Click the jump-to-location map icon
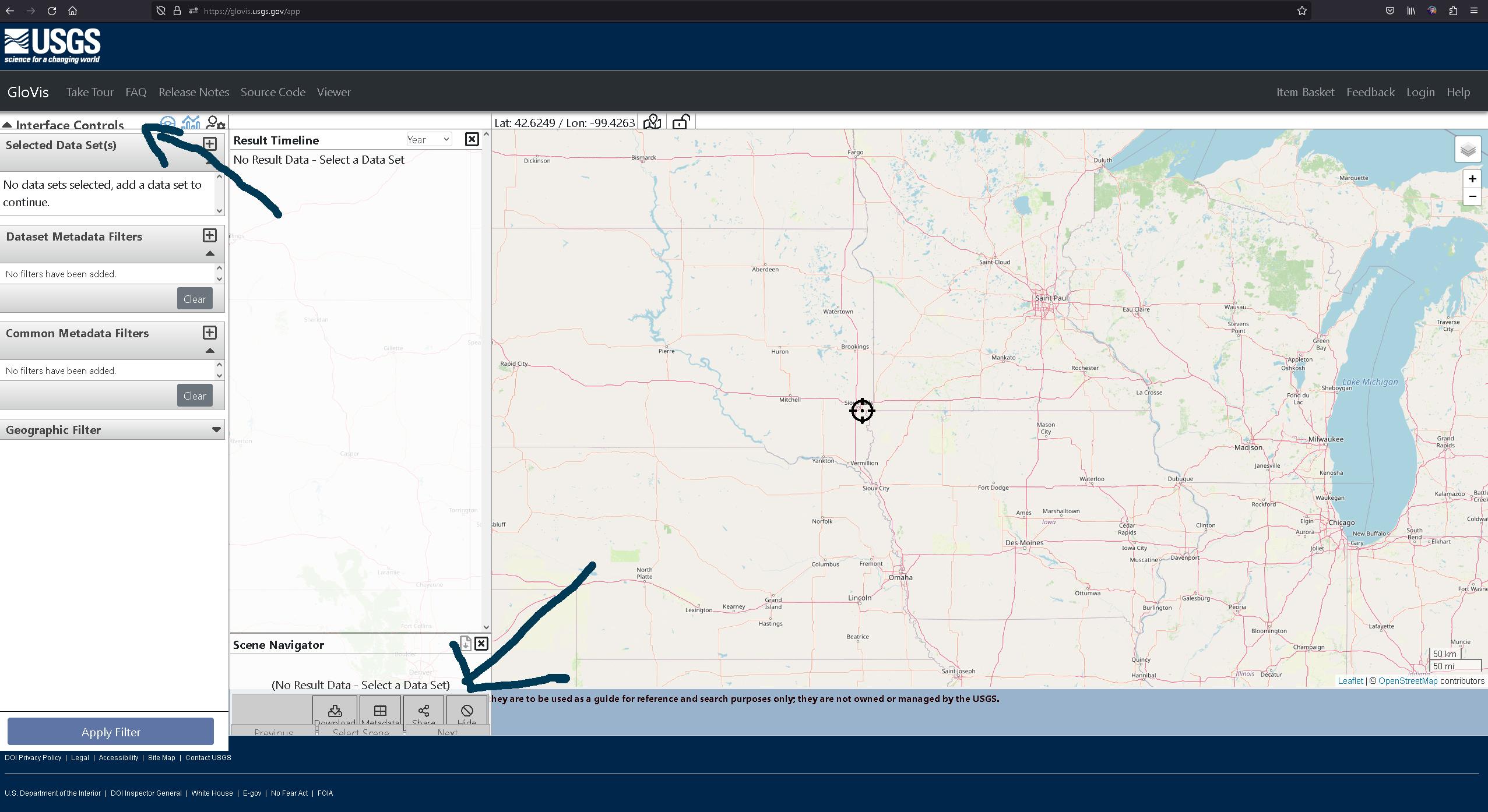1488x812 pixels. [652, 122]
